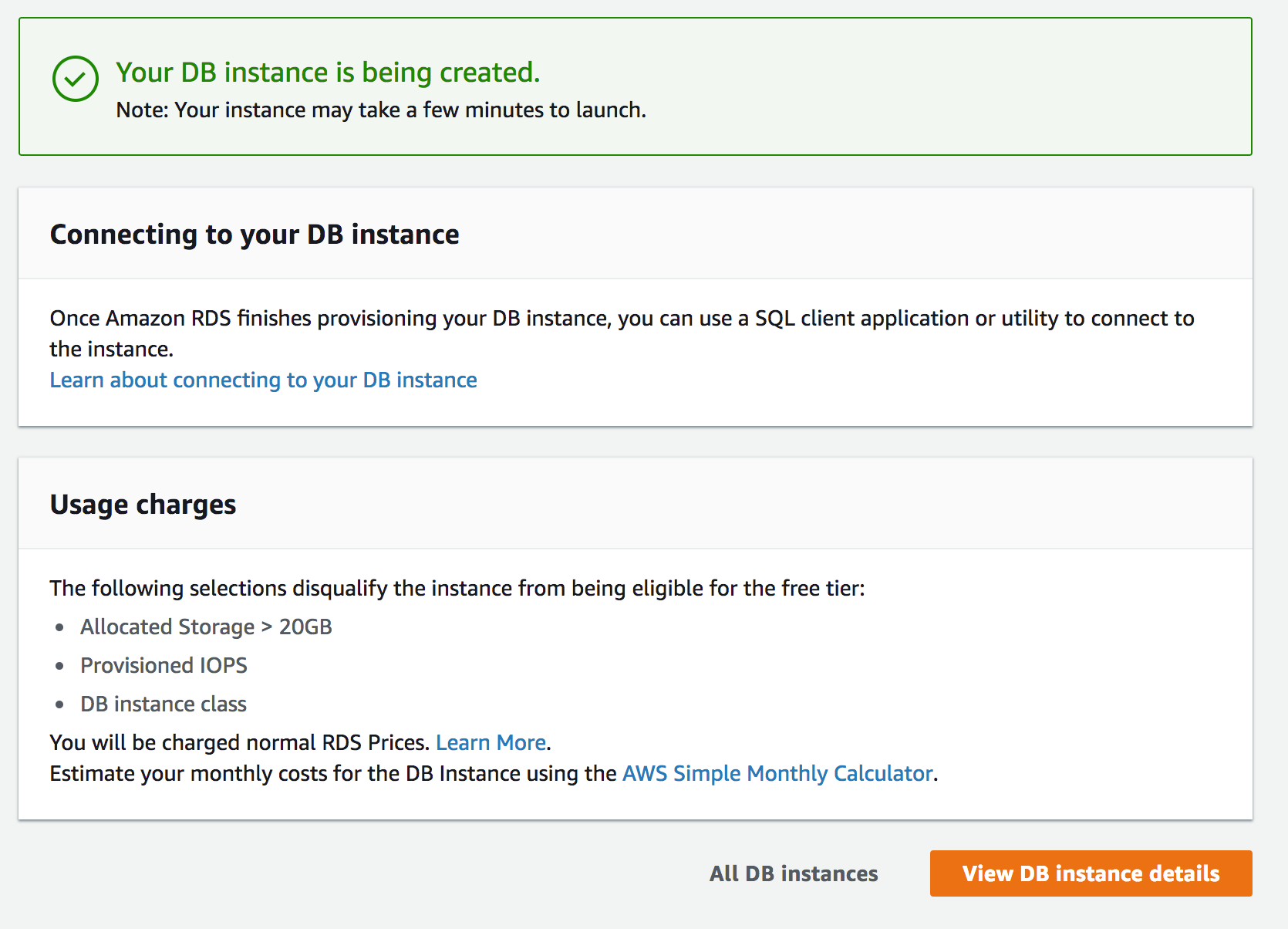Click the free tier disqualification sentence
The image size is (1288, 929).
457,589
